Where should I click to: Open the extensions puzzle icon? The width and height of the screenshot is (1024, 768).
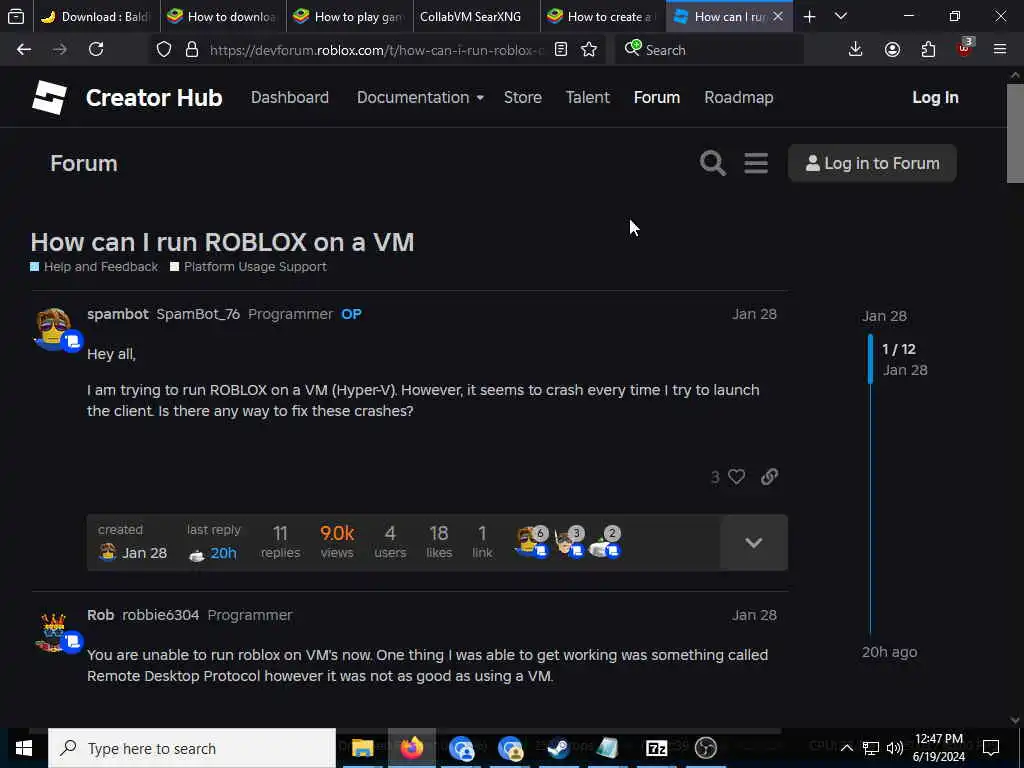coord(928,49)
